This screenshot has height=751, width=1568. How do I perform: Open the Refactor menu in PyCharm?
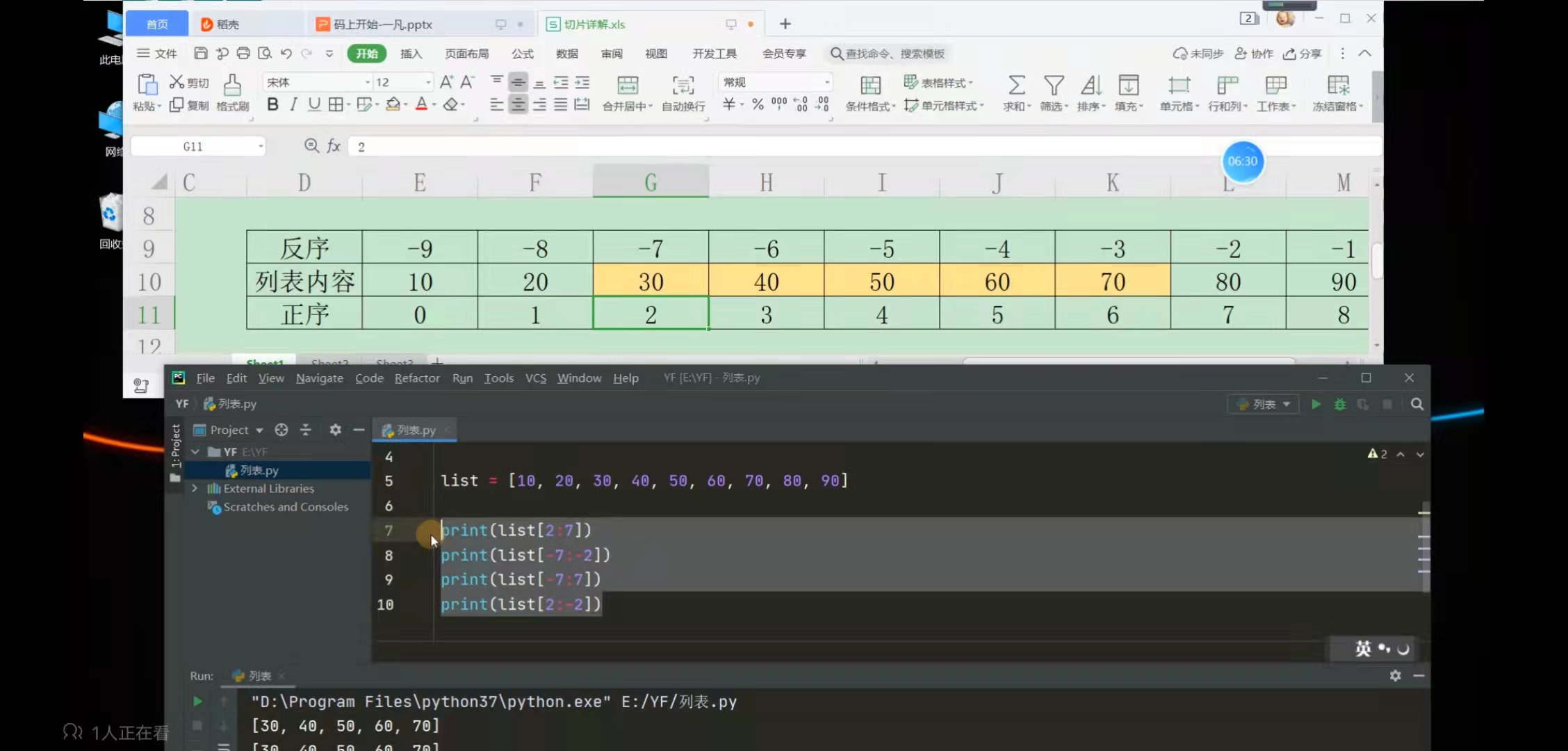coord(417,378)
